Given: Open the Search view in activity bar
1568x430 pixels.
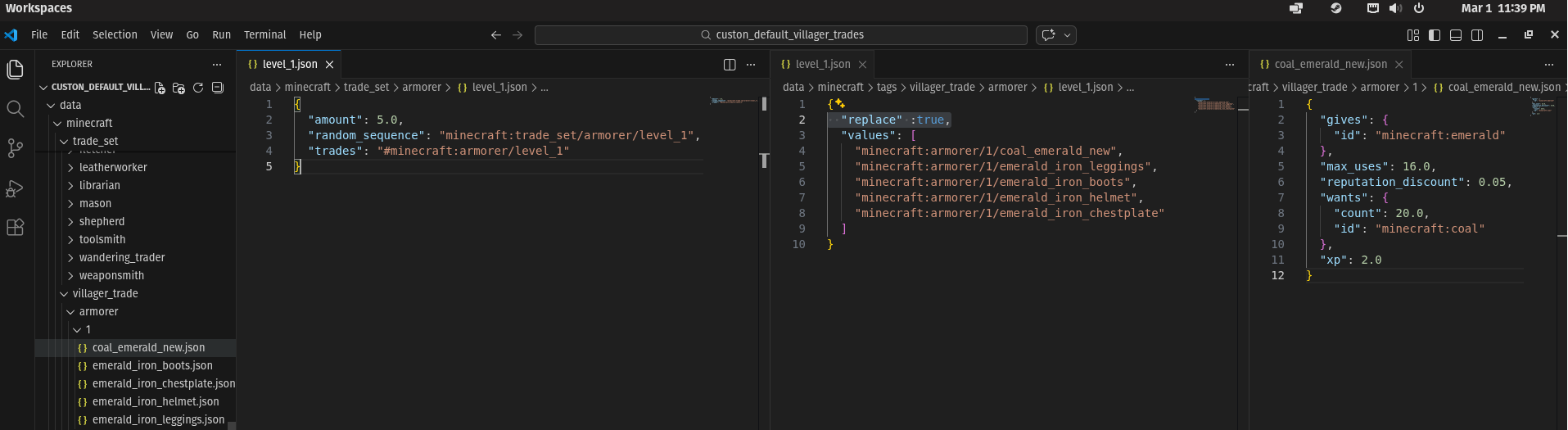Looking at the screenshot, I should pyautogui.click(x=15, y=109).
